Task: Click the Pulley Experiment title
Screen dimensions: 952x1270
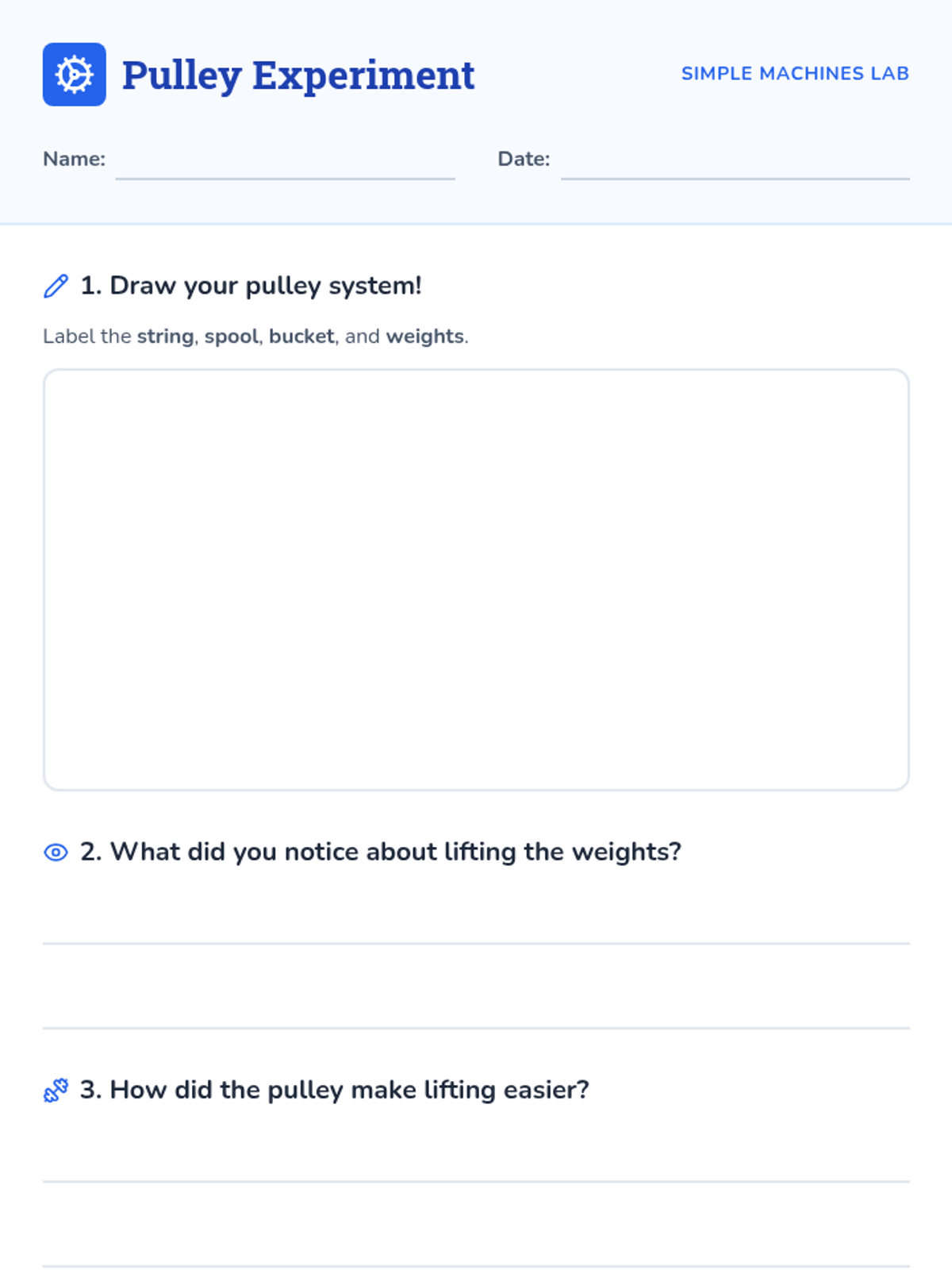Action: (297, 76)
